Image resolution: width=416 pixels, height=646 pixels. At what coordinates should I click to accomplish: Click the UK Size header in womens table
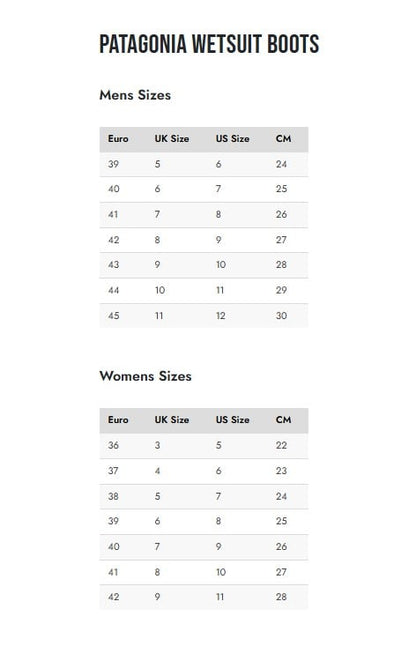tap(172, 420)
